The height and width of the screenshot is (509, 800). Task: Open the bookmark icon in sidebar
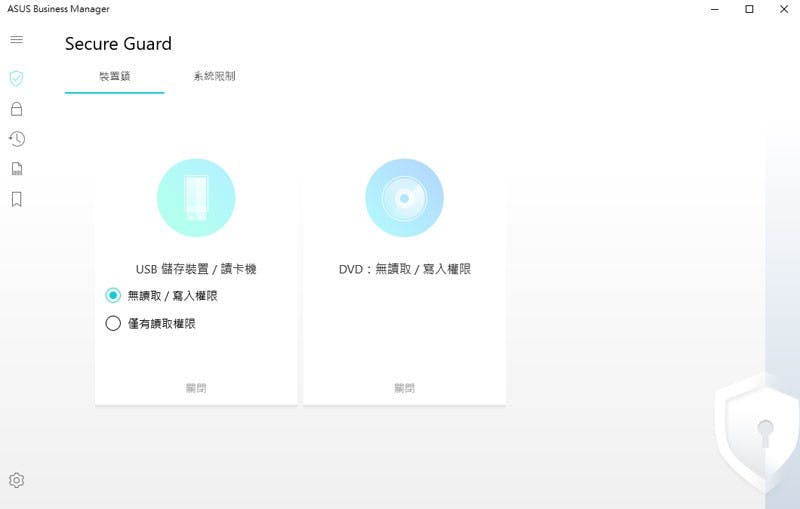16,199
